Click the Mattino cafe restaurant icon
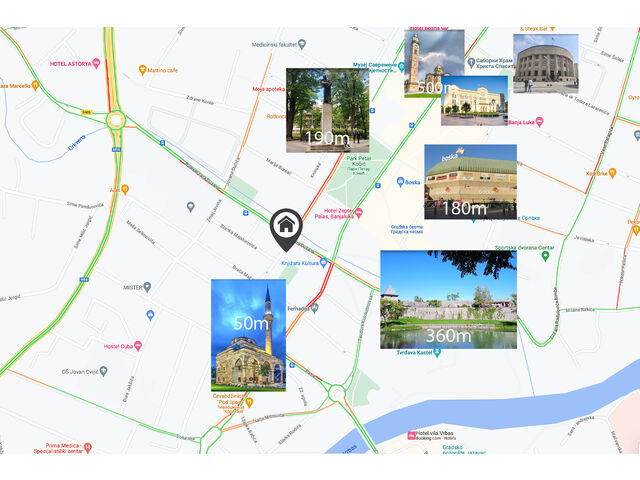This screenshot has width=640, height=480. (142, 71)
